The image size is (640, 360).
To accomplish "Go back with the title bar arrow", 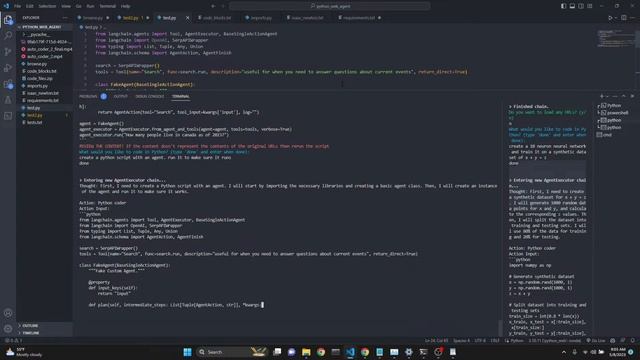I will click(213, 6).
